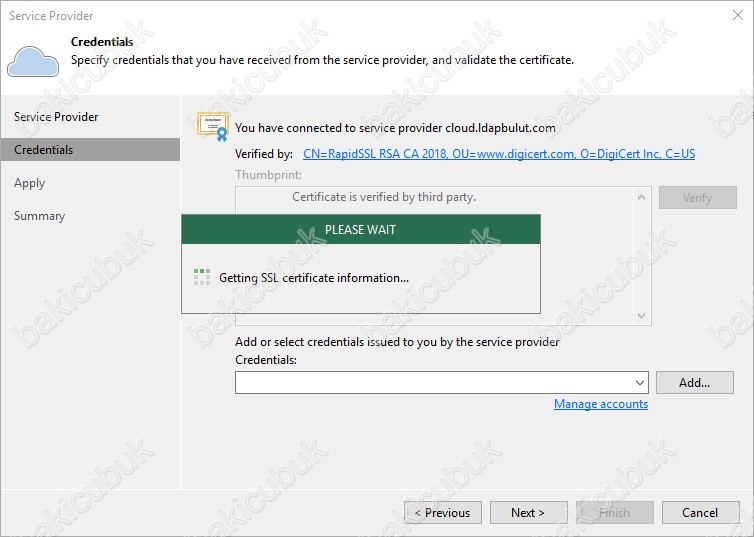The image size is (754, 537).
Task: Select the Service Provider wizard step
Action: point(56,117)
